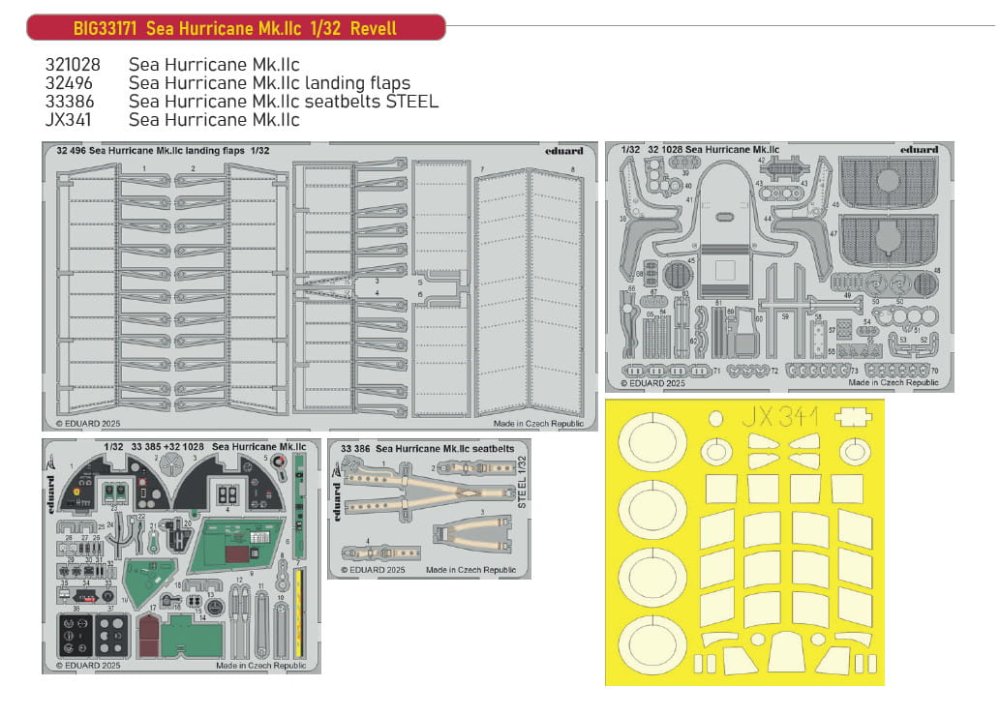
Task: Click vertical eduard logo on instrument panel fret
Action: pos(51,495)
